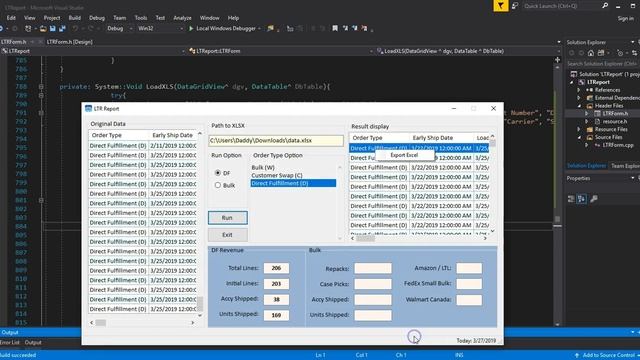The height and width of the screenshot is (360, 640).
Task: Click the Navigate Backward toolbar icon
Action: (x=2, y=29)
